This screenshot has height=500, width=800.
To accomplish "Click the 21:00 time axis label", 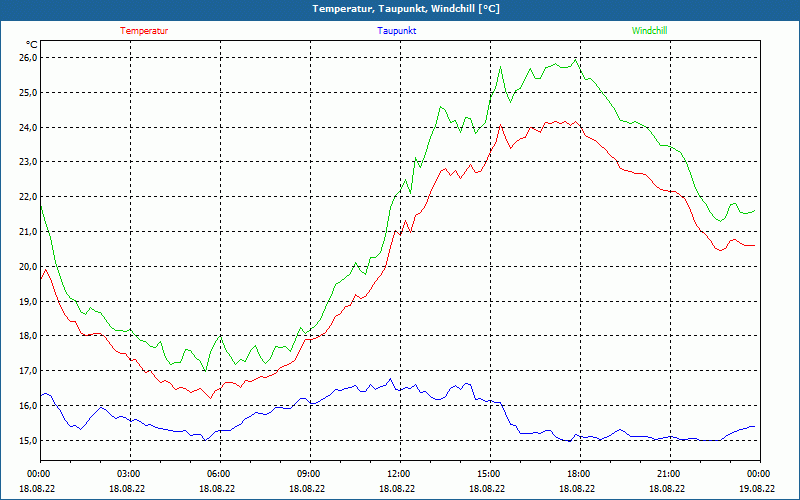I will click(670, 474).
